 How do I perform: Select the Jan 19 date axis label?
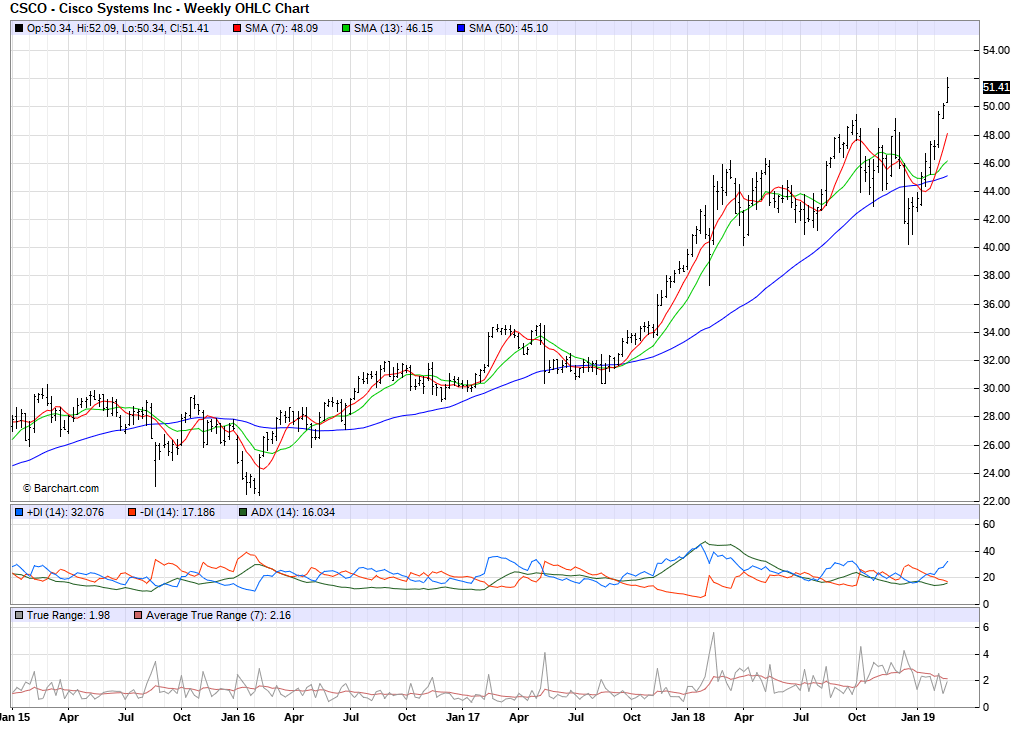pos(917,717)
